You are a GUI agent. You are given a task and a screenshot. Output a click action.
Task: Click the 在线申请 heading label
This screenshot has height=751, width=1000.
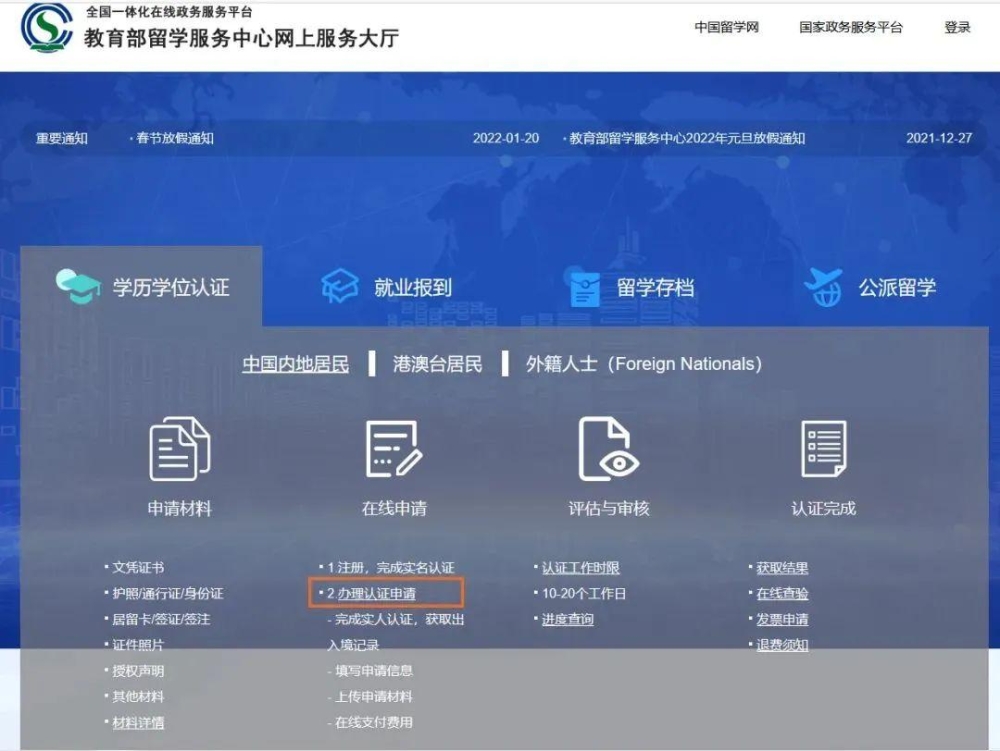pos(394,509)
